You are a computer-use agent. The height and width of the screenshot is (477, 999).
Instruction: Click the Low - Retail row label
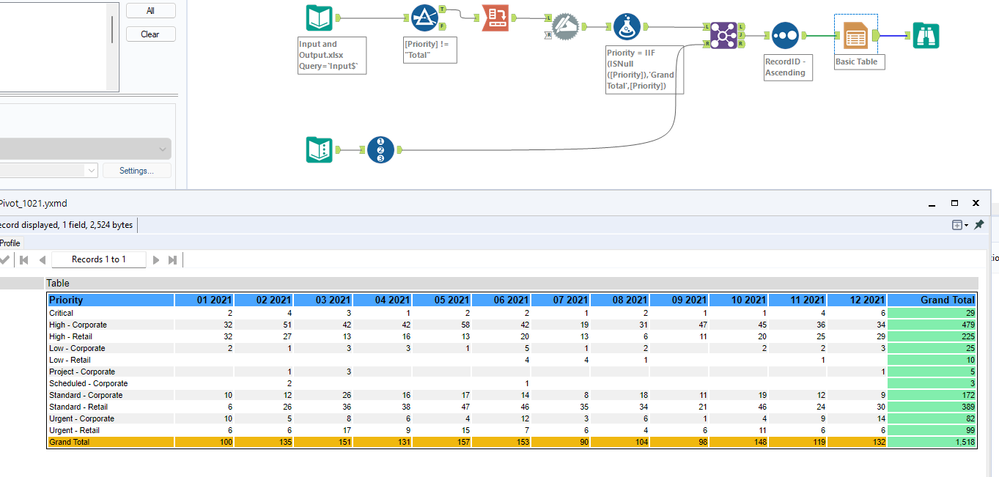coord(71,360)
